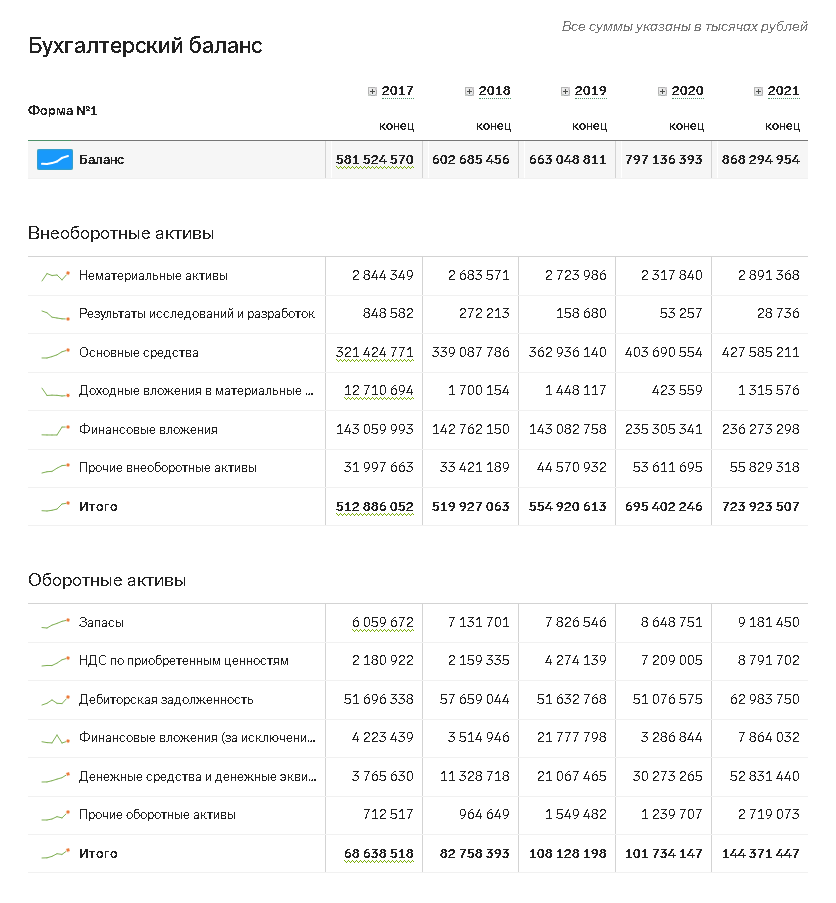
Task: Click the Оборотные активы section heading
Action: pyautogui.click(x=107, y=580)
